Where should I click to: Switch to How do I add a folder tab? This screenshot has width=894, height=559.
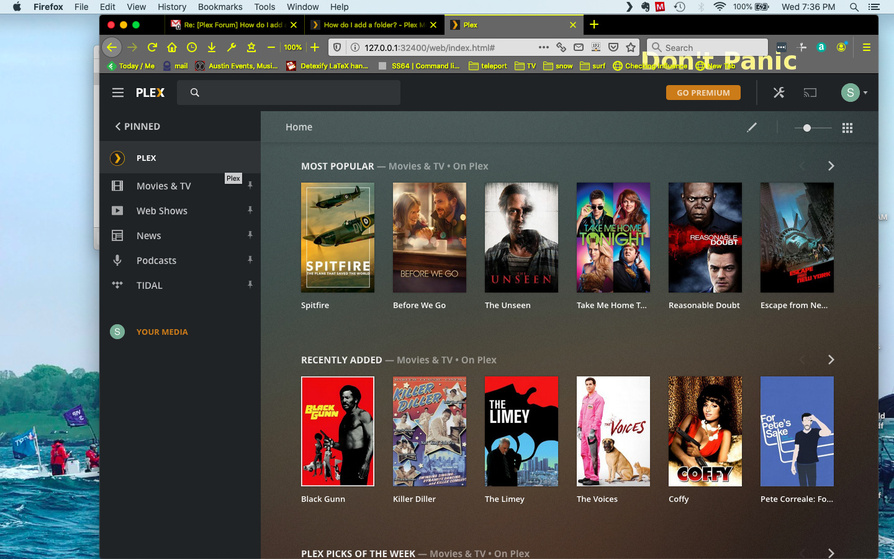[x=374, y=25]
